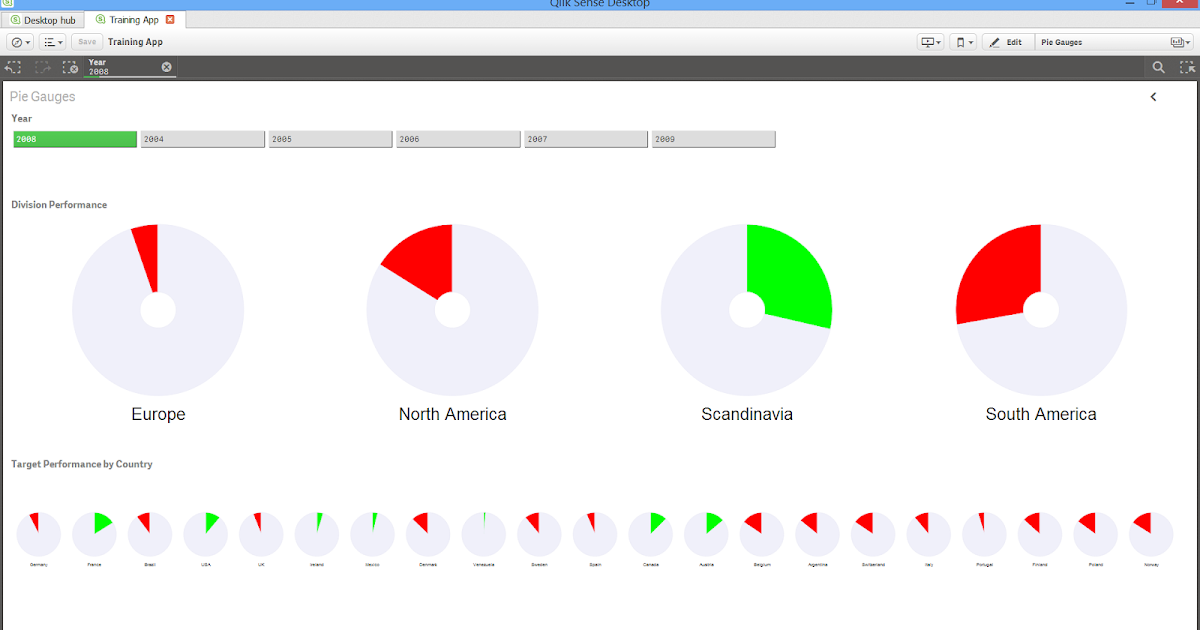The height and width of the screenshot is (630, 1200).
Task: Click the step back selection icon
Action: (x=13, y=67)
